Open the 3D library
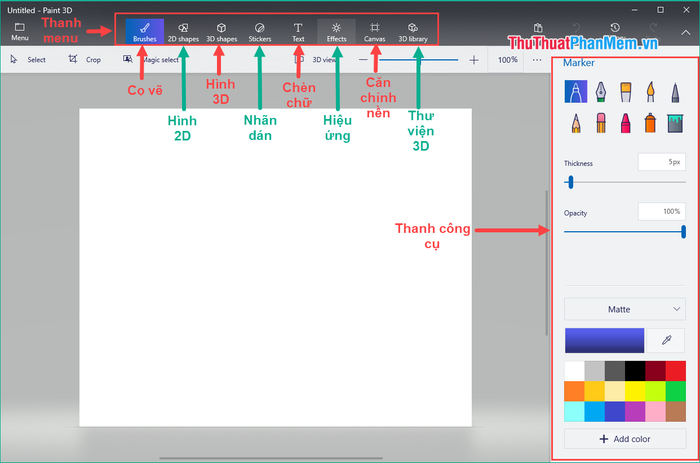Image resolution: width=700 pixels, height=463 pixels. [x=413, y=31]
